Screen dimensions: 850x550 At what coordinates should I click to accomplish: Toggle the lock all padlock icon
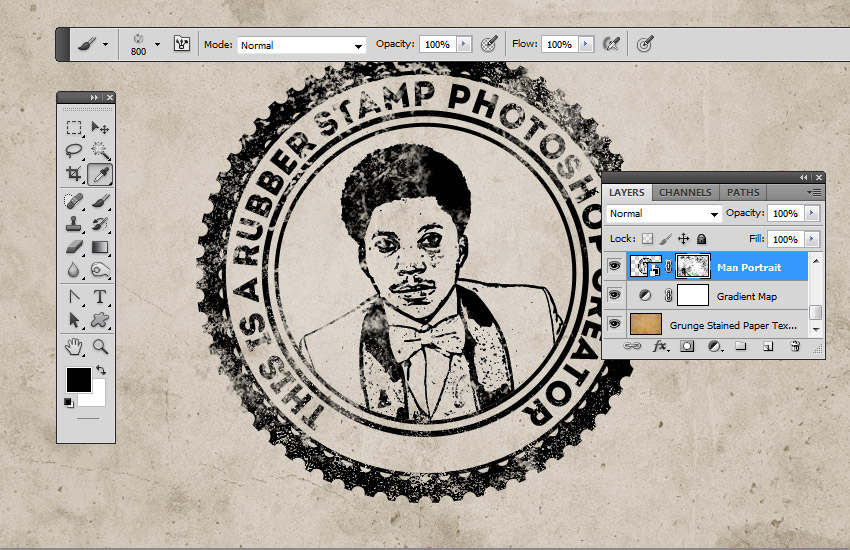[702, 239]
